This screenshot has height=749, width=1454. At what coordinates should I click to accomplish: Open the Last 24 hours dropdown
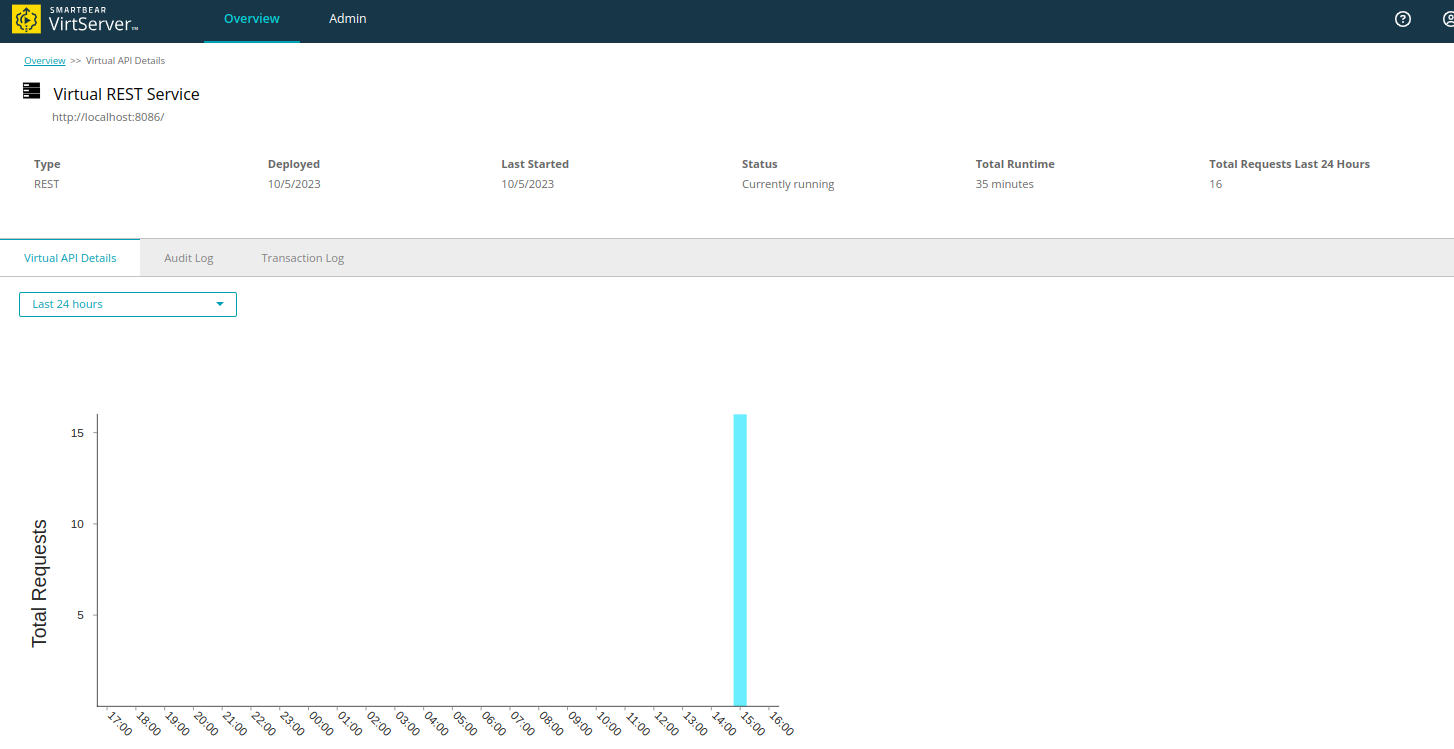[127, 304]
